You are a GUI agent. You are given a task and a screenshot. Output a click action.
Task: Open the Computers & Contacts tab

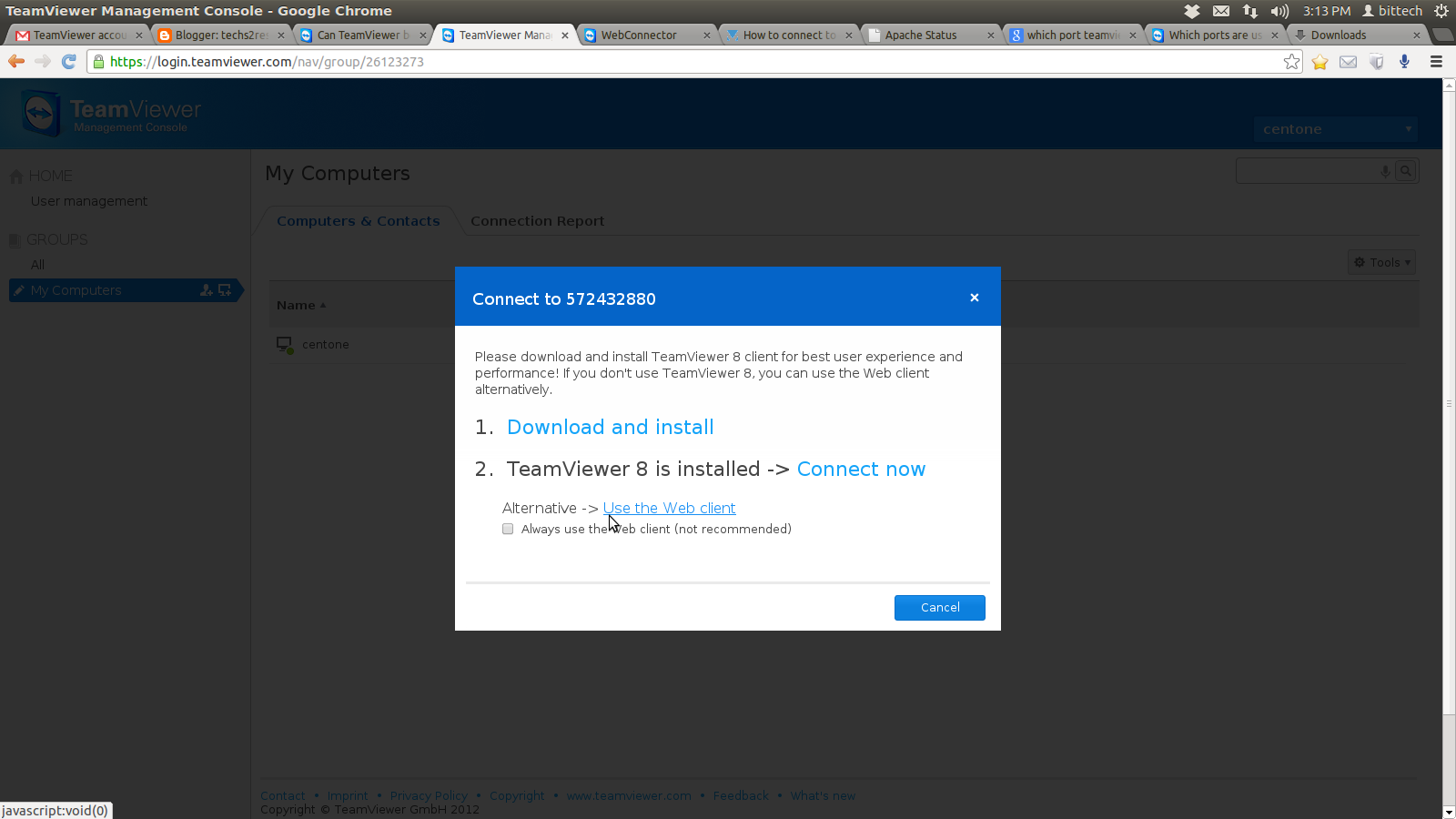(x=358, y=221)
